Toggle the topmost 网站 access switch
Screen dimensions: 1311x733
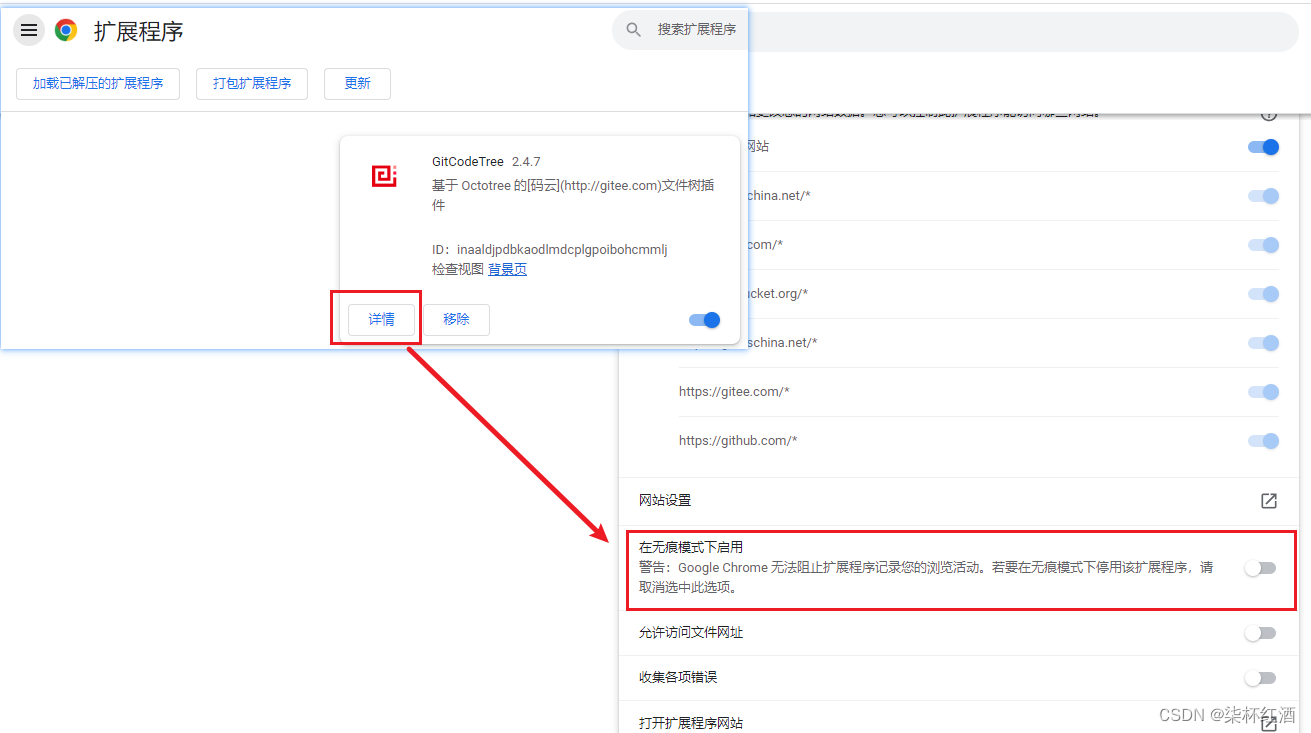tap(1264, 147)
